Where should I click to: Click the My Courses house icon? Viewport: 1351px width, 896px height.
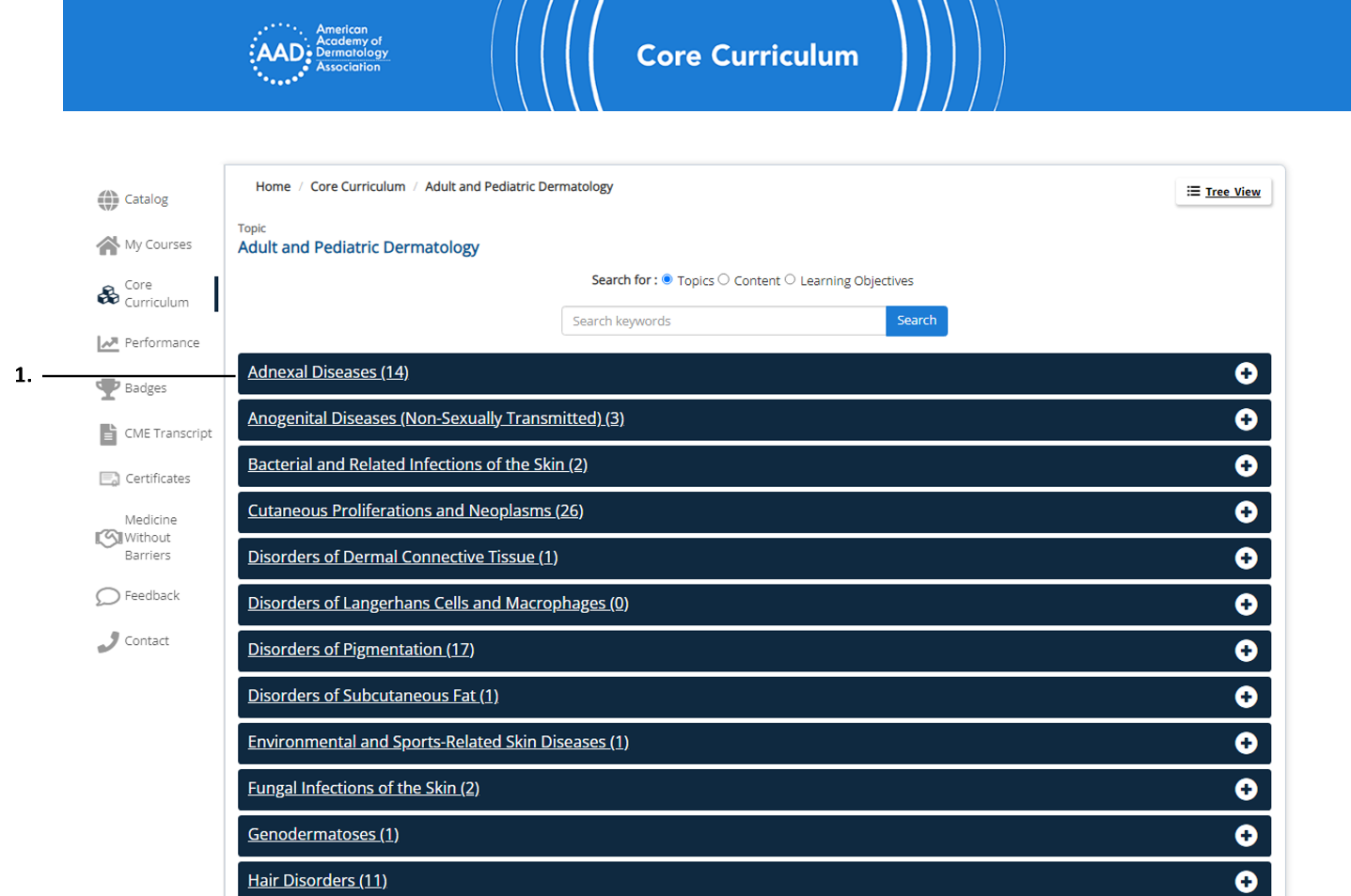coord(108,244)
